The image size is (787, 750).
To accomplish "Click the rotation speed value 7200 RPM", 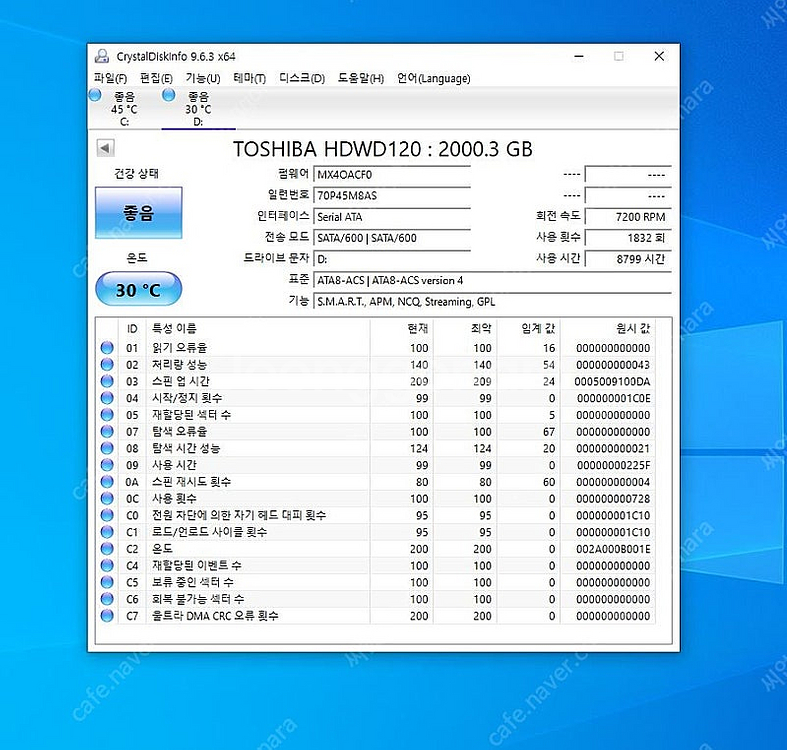I will pyautogui.click(x=628, y=217).
